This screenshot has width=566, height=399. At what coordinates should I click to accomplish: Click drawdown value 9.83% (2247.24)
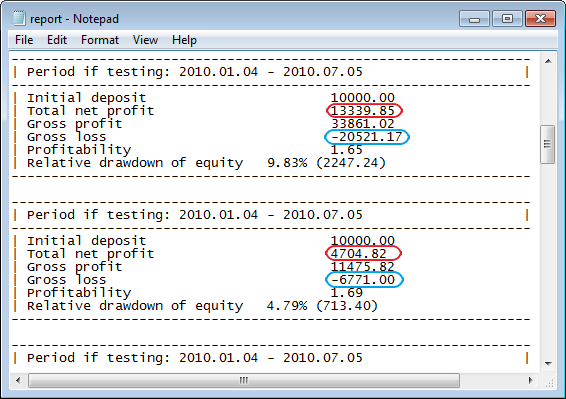click(326, 163)
